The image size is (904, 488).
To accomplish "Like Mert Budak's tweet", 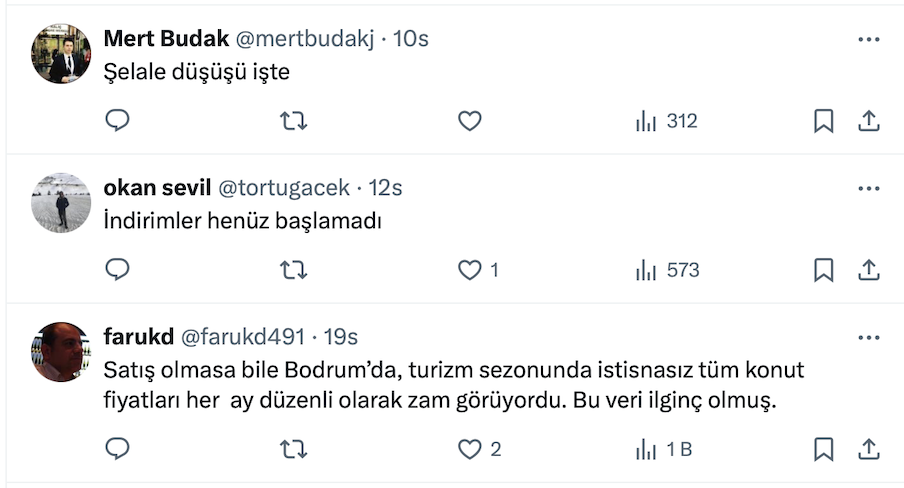I will 470,121.
